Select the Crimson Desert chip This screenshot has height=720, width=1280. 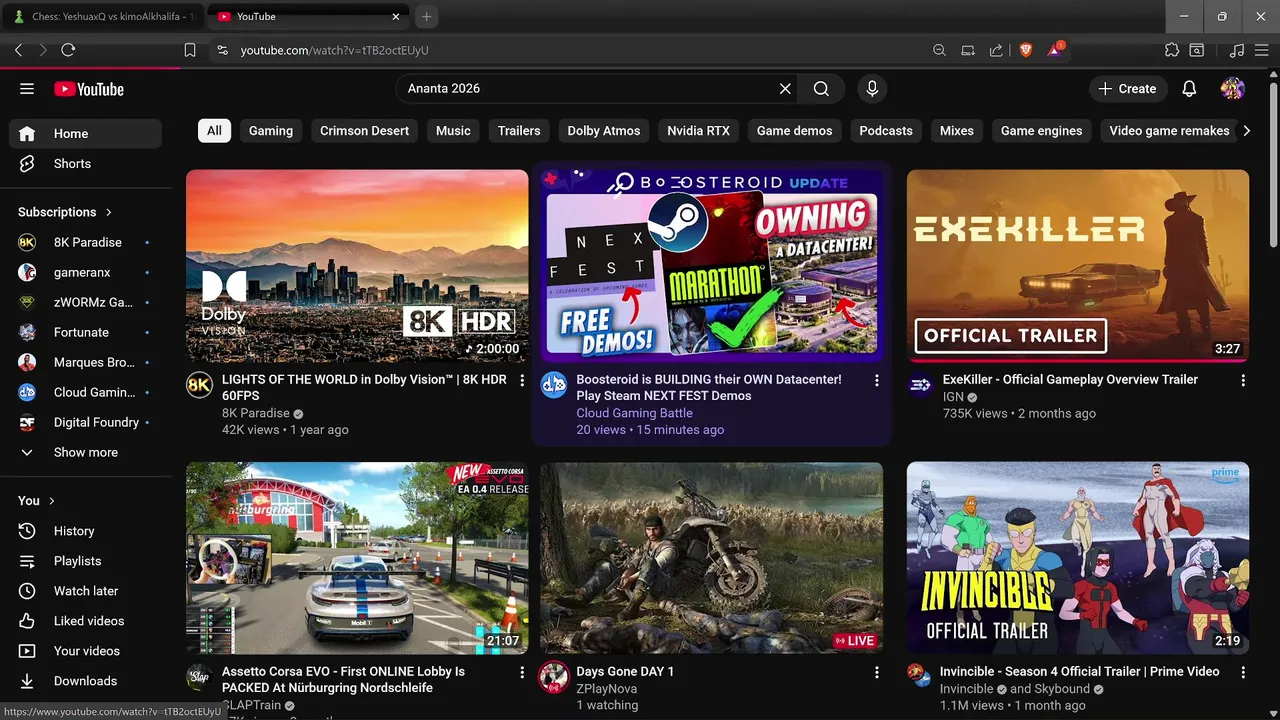click(364, 131)
